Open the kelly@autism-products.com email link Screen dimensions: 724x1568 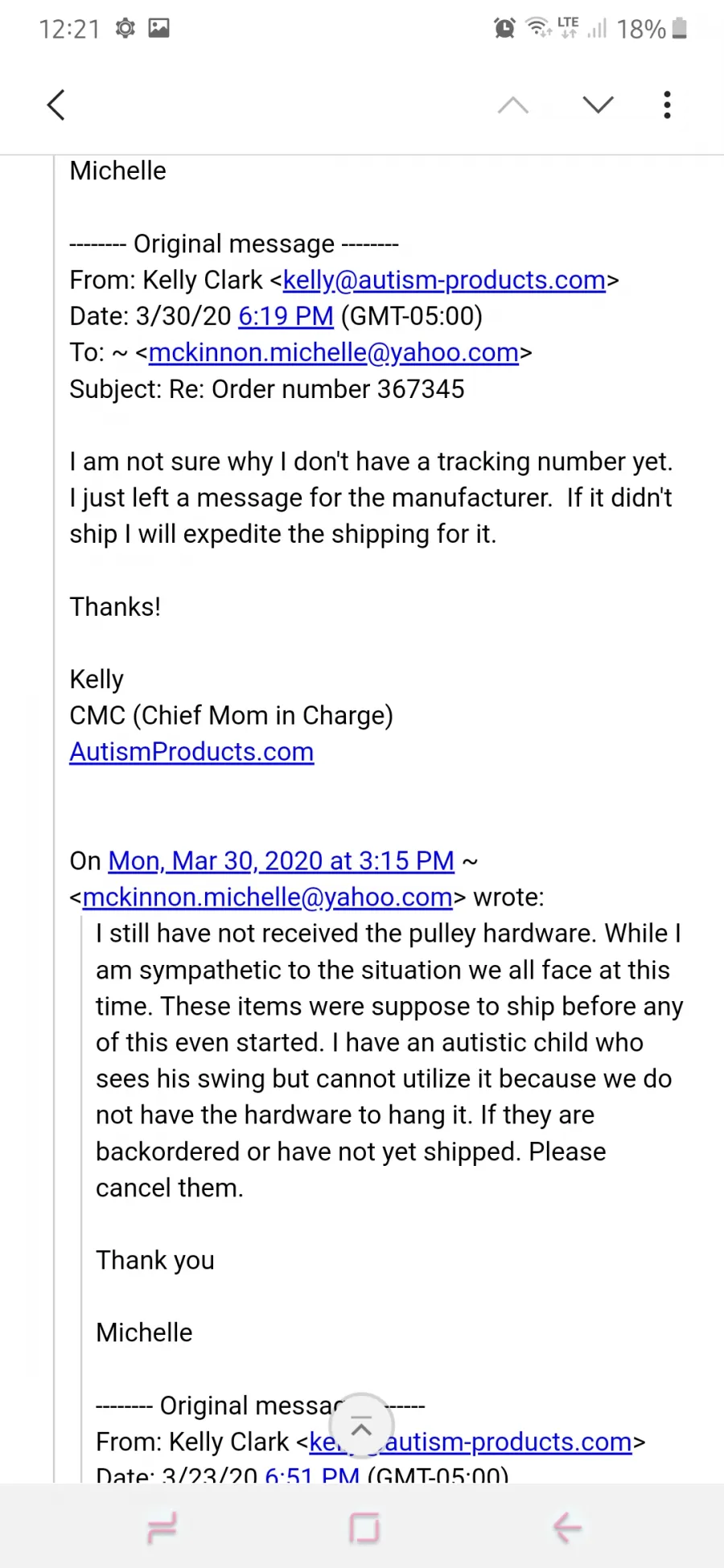(x=444, y=280)
